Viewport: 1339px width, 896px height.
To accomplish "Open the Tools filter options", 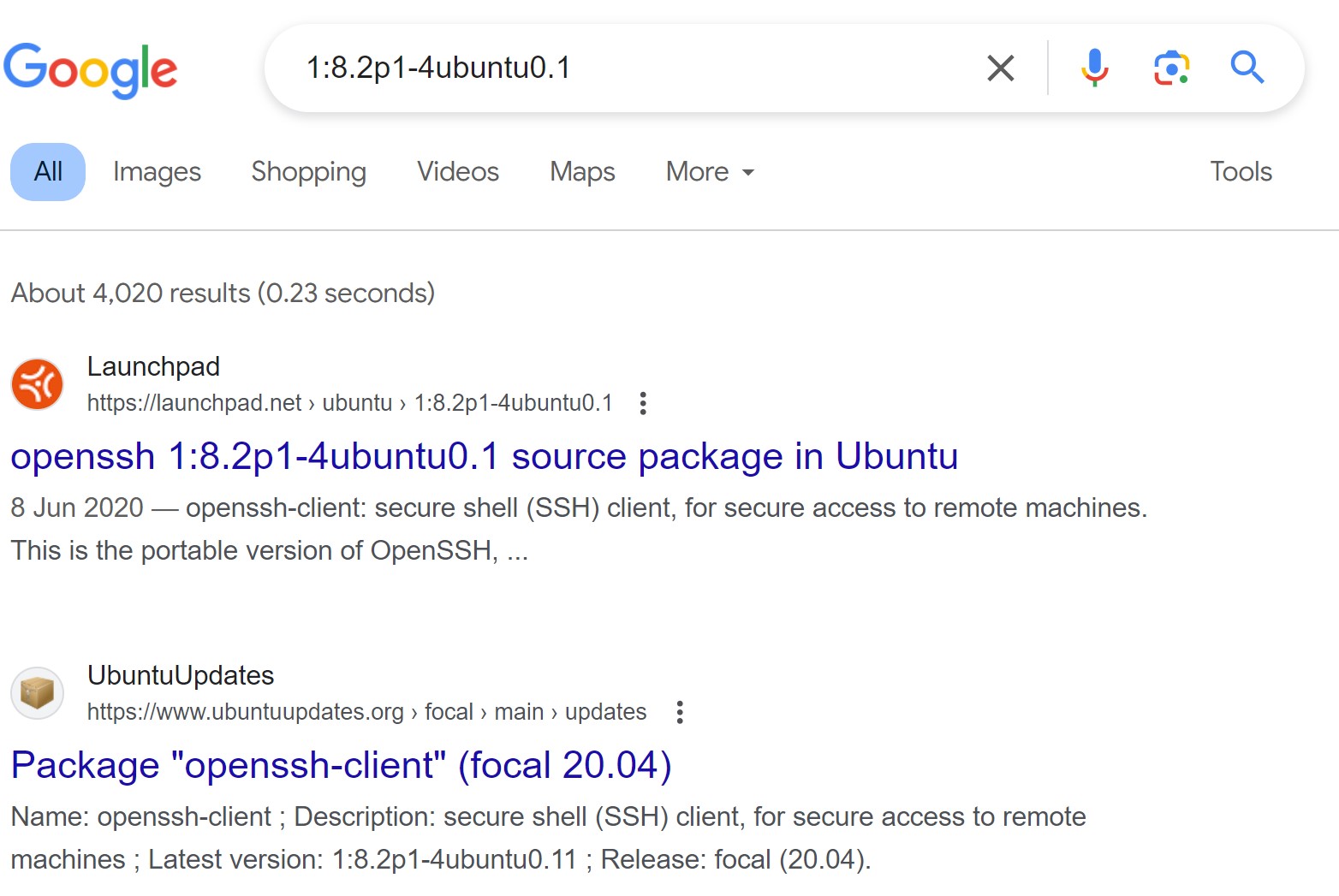I will coord(1241,172).
